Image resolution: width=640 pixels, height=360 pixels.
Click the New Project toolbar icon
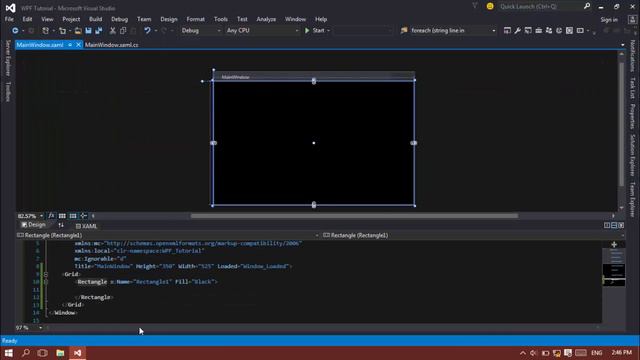coord(45,31)
